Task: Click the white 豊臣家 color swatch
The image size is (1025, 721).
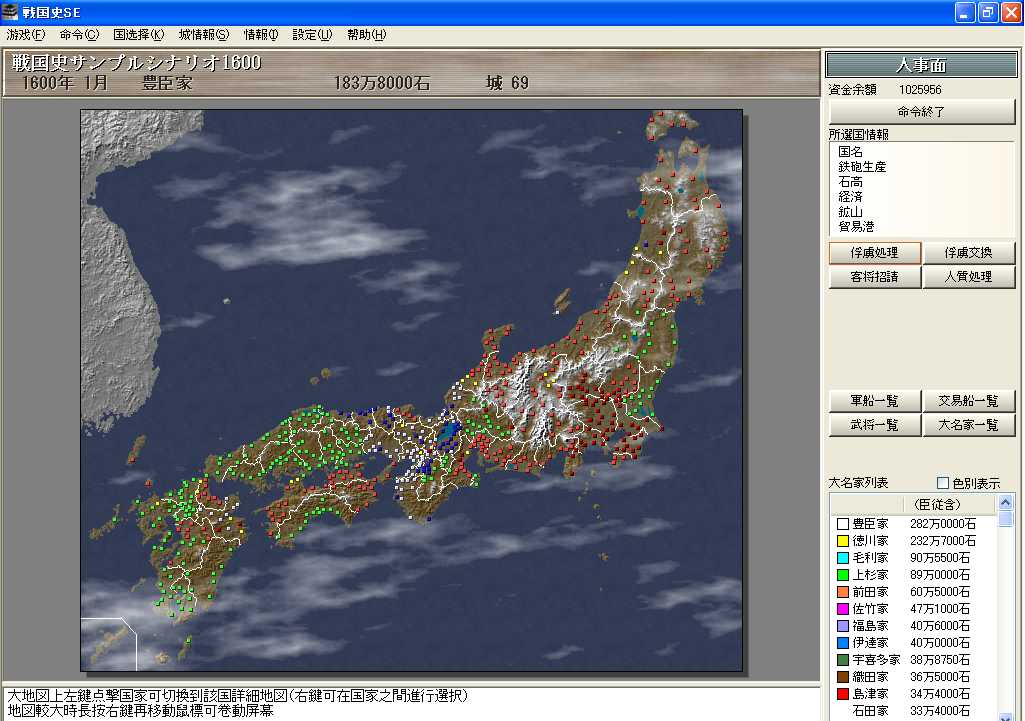Action: coord(843,524)
